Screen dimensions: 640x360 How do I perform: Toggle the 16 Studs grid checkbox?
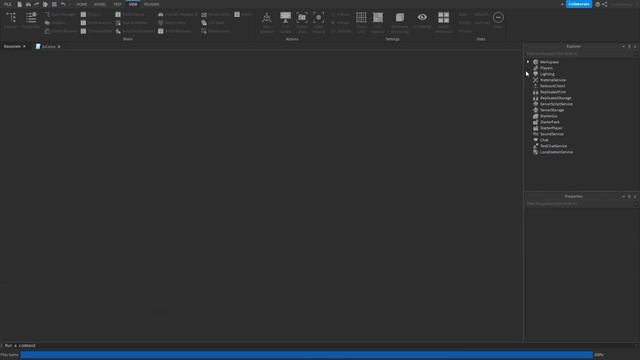coord(341,31)
